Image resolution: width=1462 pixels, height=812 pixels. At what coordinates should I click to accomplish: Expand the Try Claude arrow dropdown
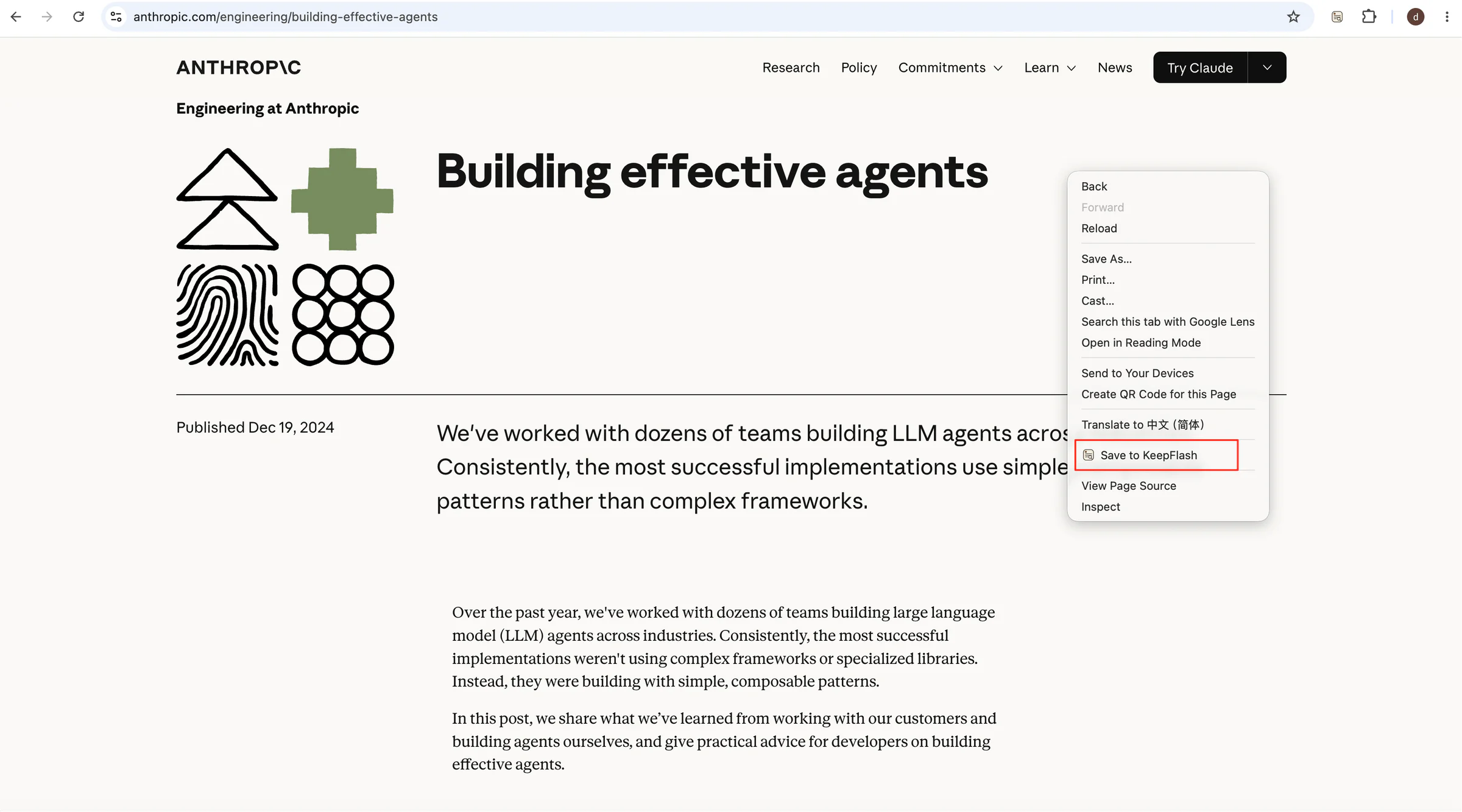[1267, 68]
